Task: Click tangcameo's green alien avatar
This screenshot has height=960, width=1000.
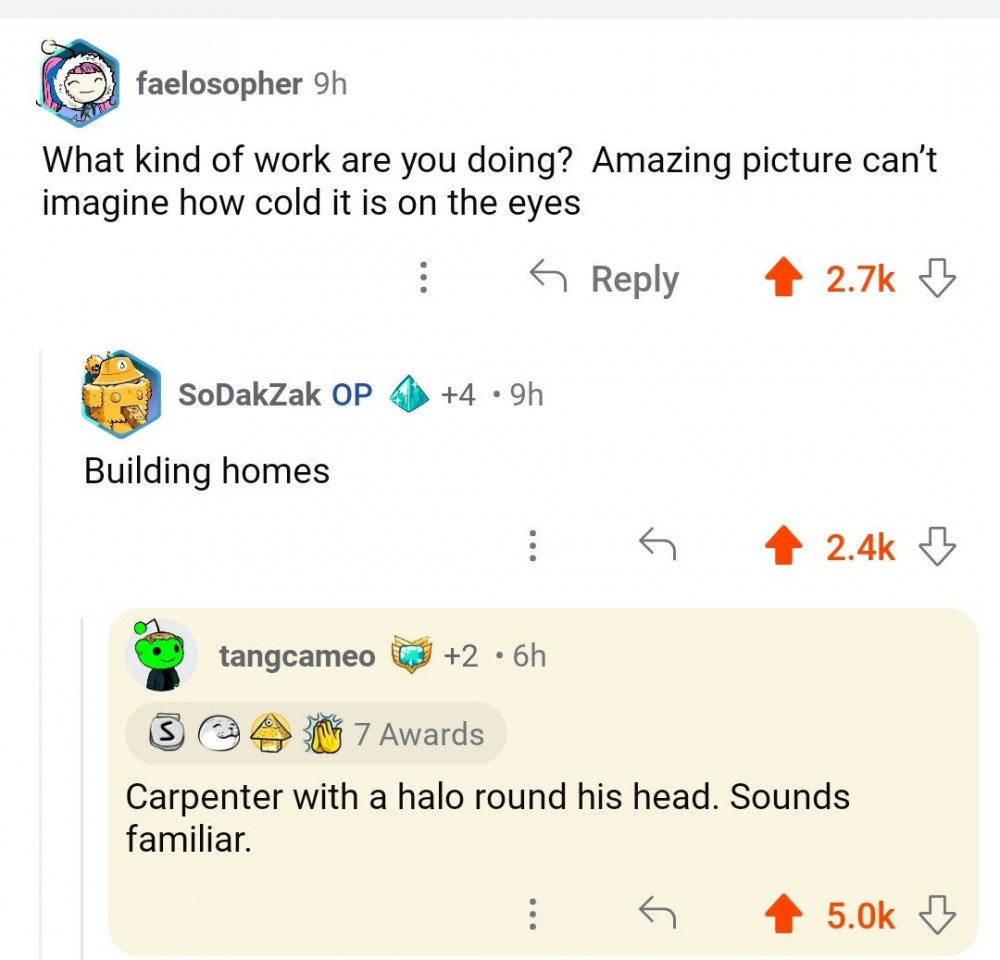Action: tap(161, 656)
